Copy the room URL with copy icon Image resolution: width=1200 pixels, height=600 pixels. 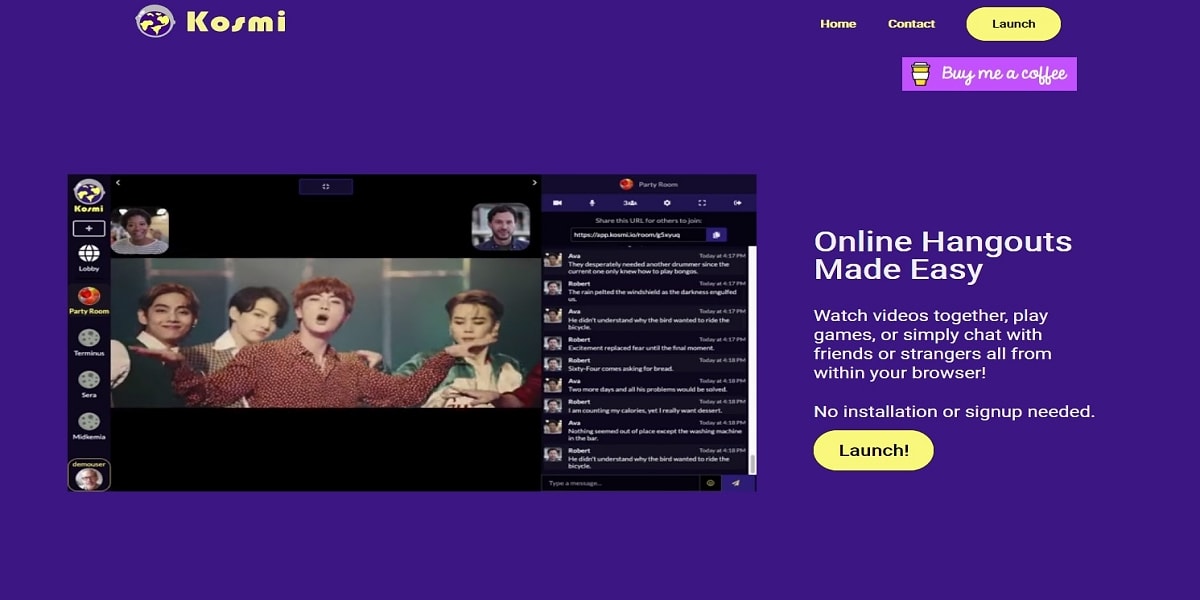point(716,235)
